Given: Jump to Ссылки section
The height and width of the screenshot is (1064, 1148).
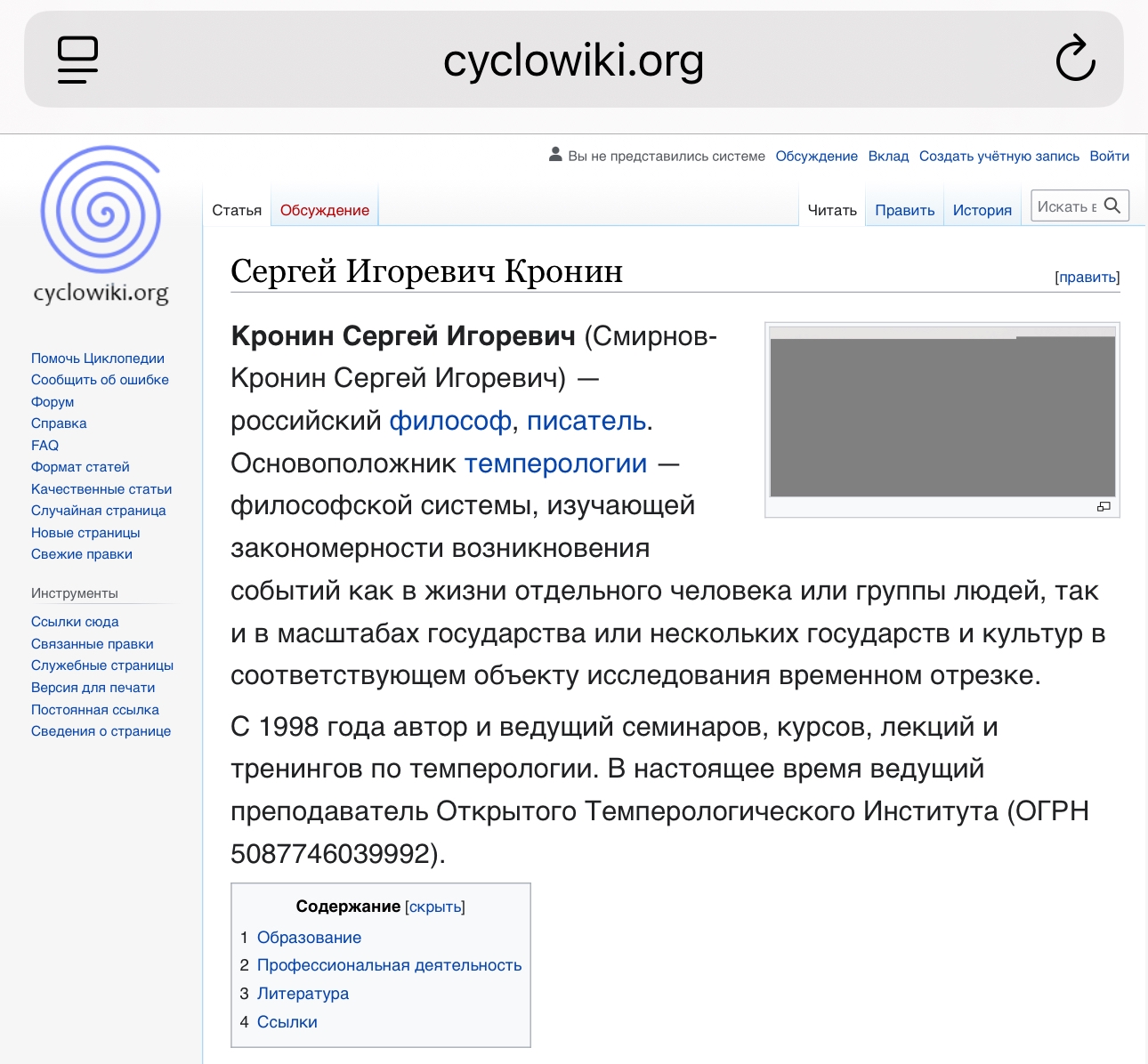Looking at the screenshot, I should point(287,1021).
